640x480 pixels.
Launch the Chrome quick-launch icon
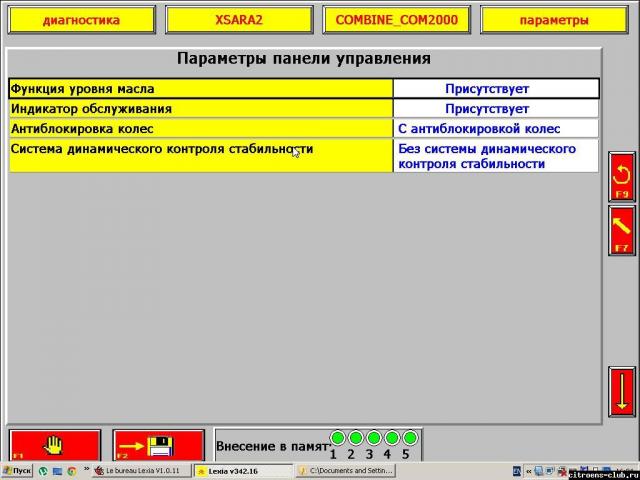coord(72,471)
